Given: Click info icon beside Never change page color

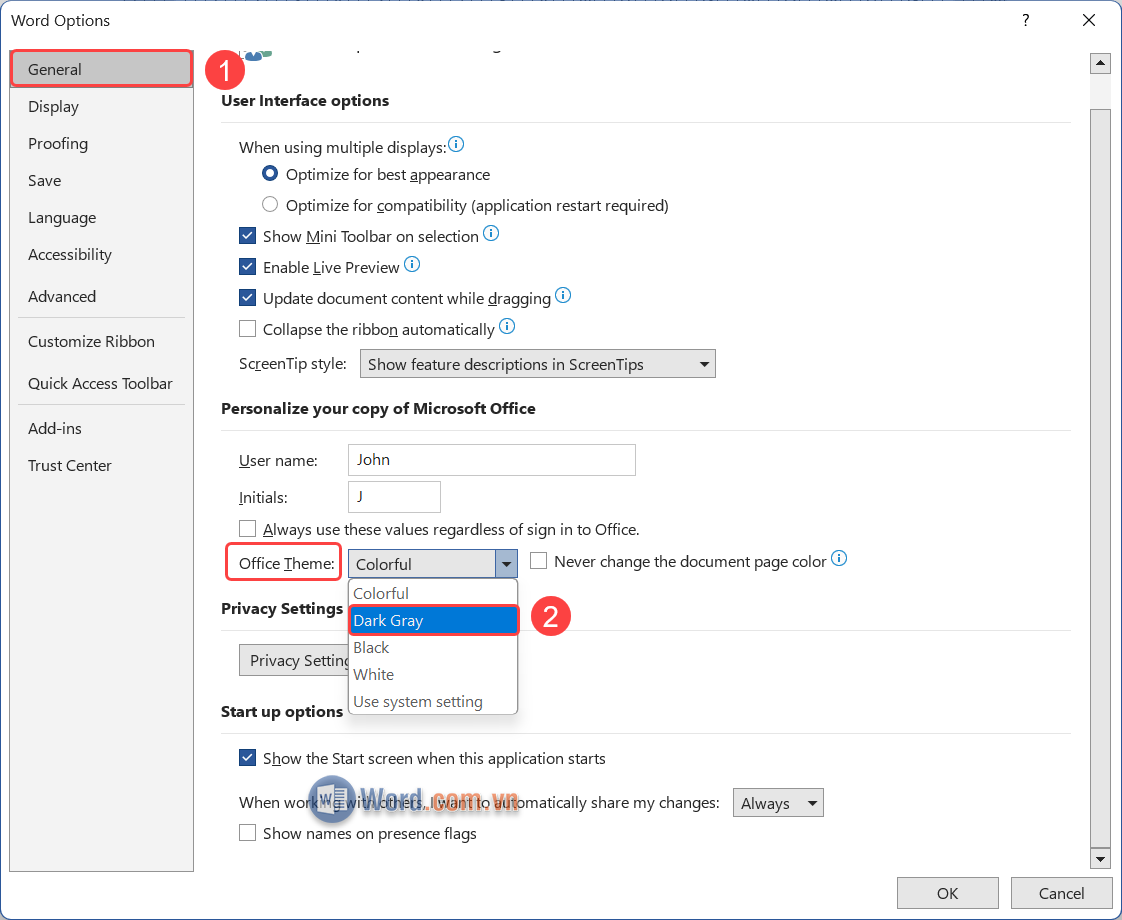Looking at the screenshot, I should 839,559.
